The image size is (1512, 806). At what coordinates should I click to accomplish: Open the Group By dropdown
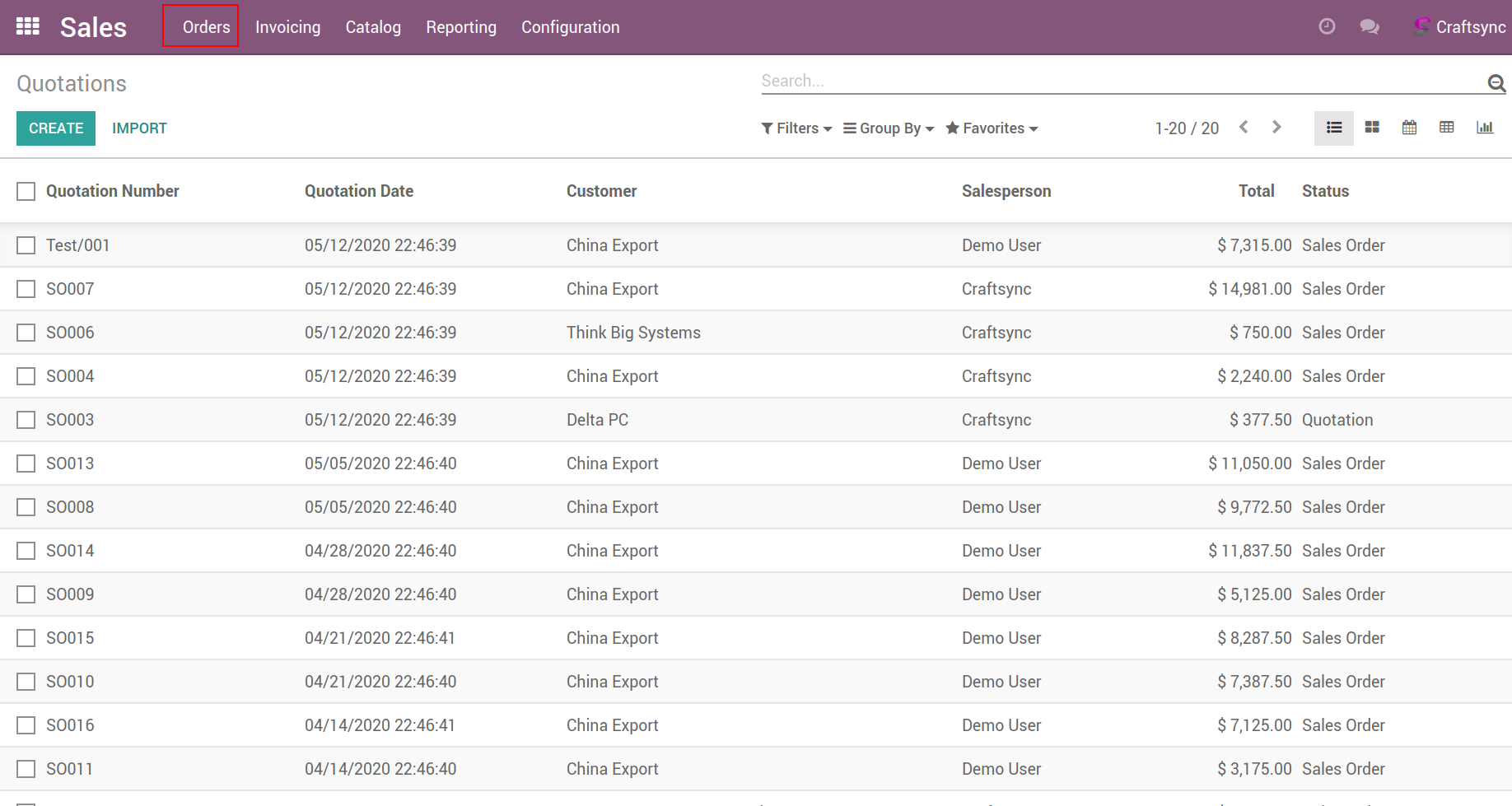(x=889, y=128)
